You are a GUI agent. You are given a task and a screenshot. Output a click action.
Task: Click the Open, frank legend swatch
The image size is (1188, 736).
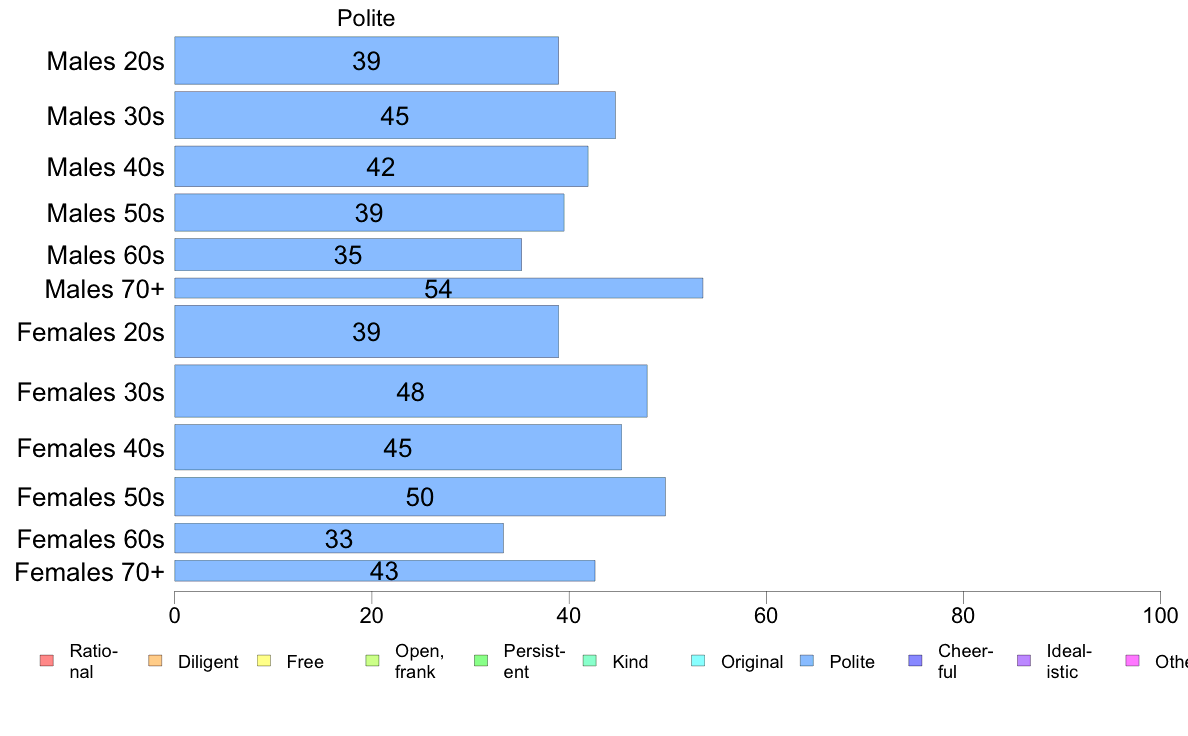click(x=372, y=660)
